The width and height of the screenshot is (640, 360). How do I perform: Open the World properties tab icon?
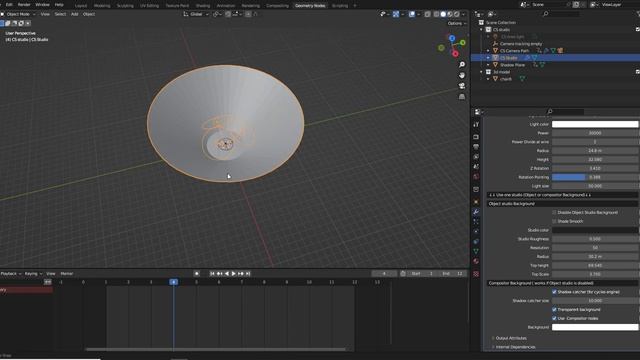476,177
